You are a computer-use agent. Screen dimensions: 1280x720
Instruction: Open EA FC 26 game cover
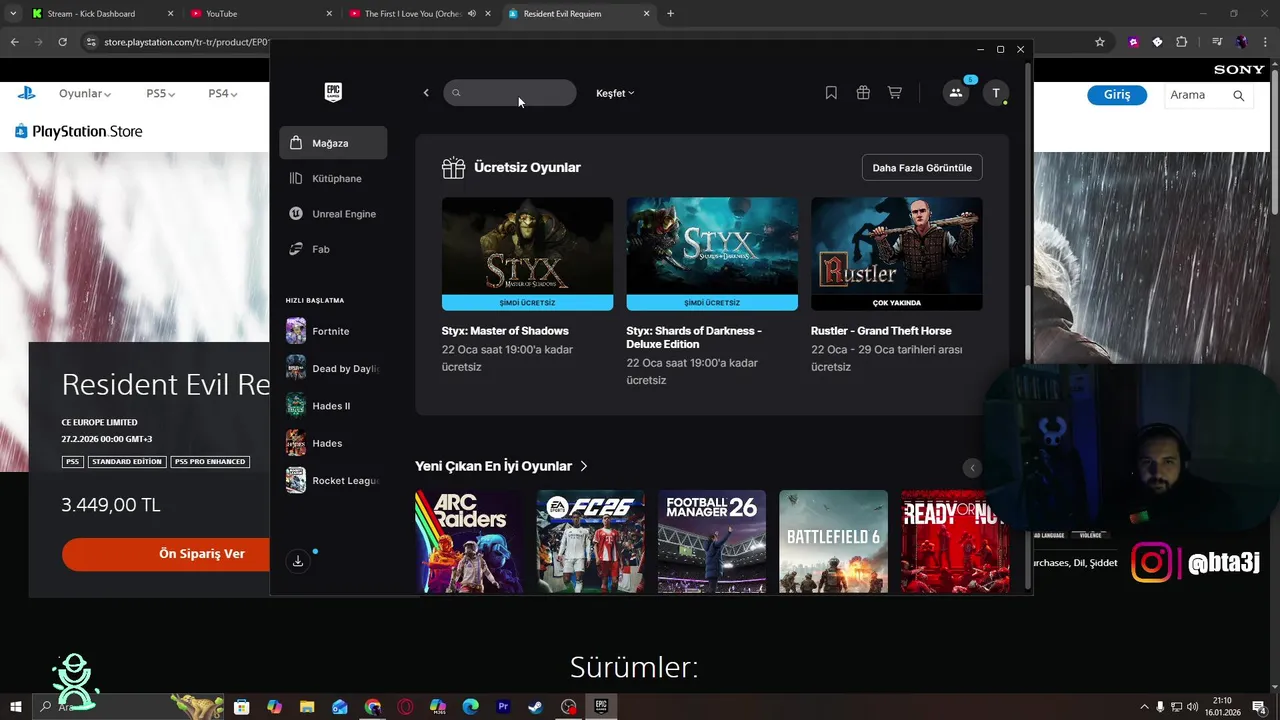pos(591,542)
